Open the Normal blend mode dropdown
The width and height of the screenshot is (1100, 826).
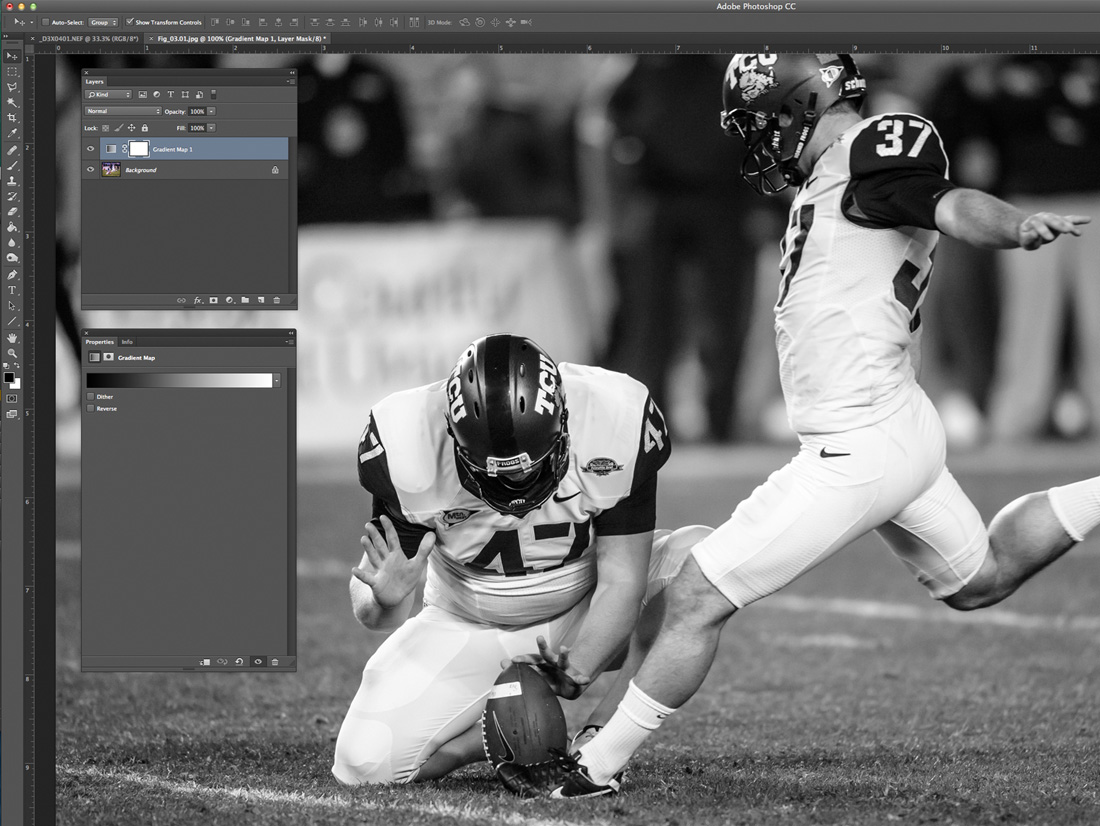click(123, 111)
